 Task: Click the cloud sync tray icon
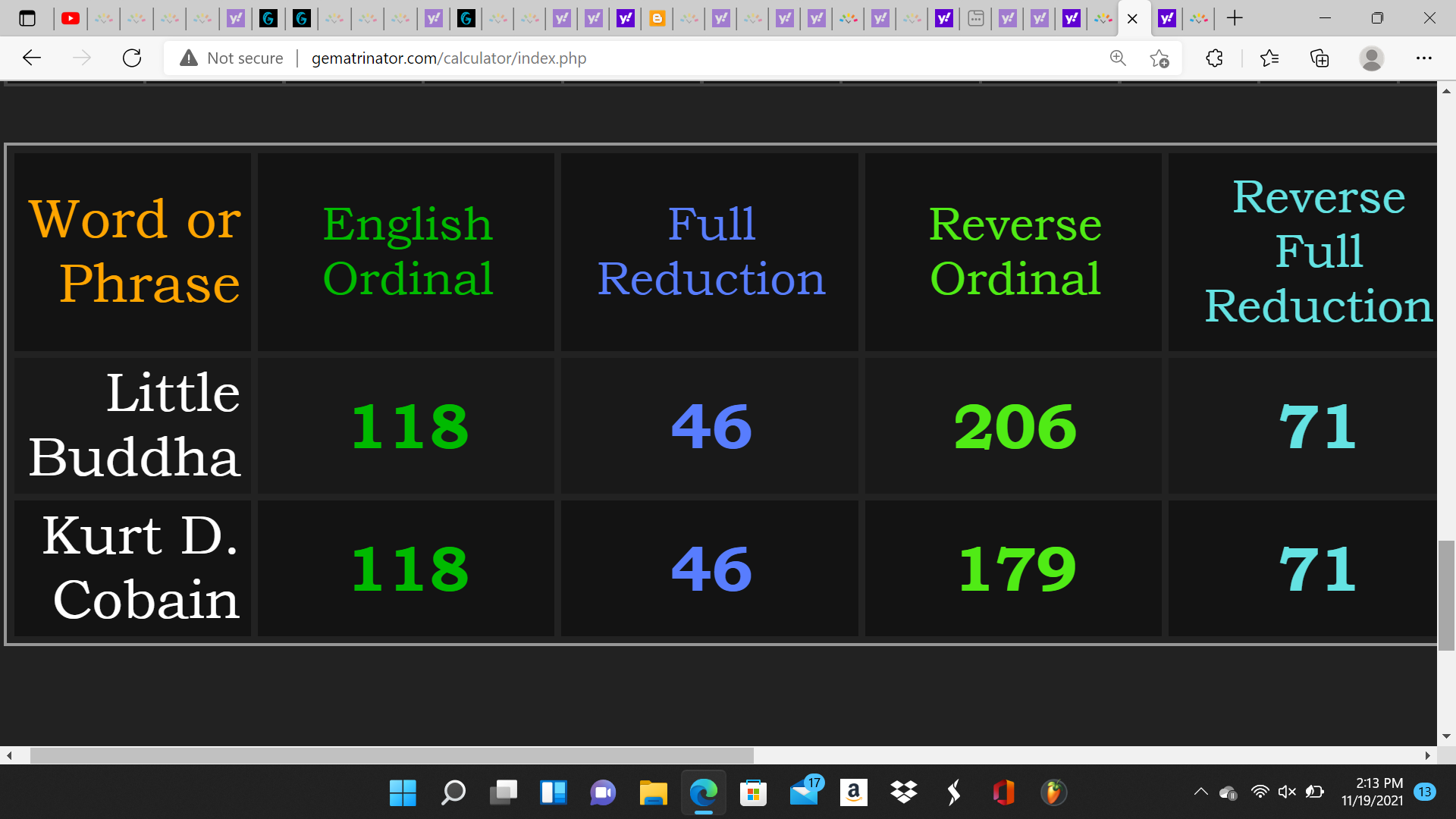point(1228,792)
